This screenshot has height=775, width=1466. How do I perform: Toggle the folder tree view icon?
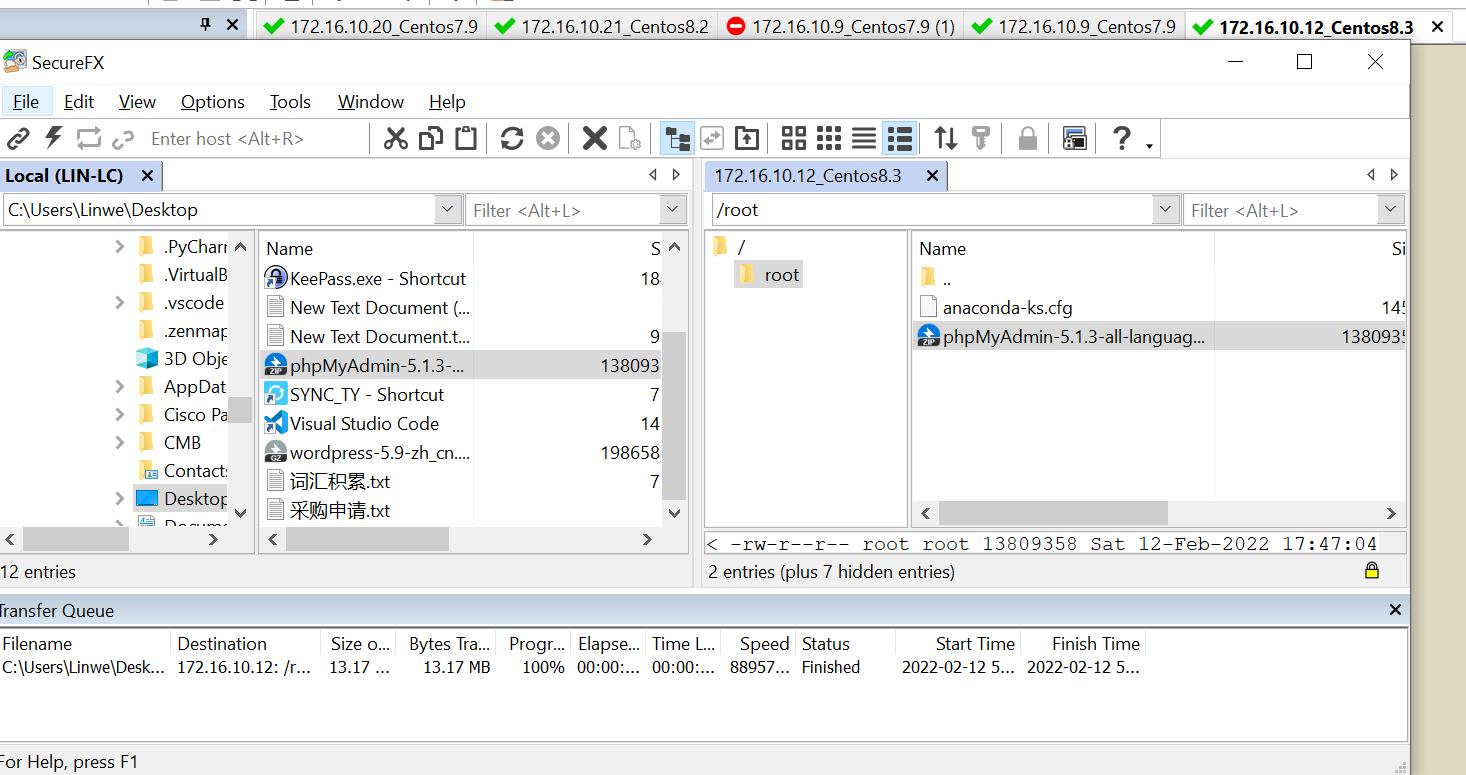(x=677, y=138)
